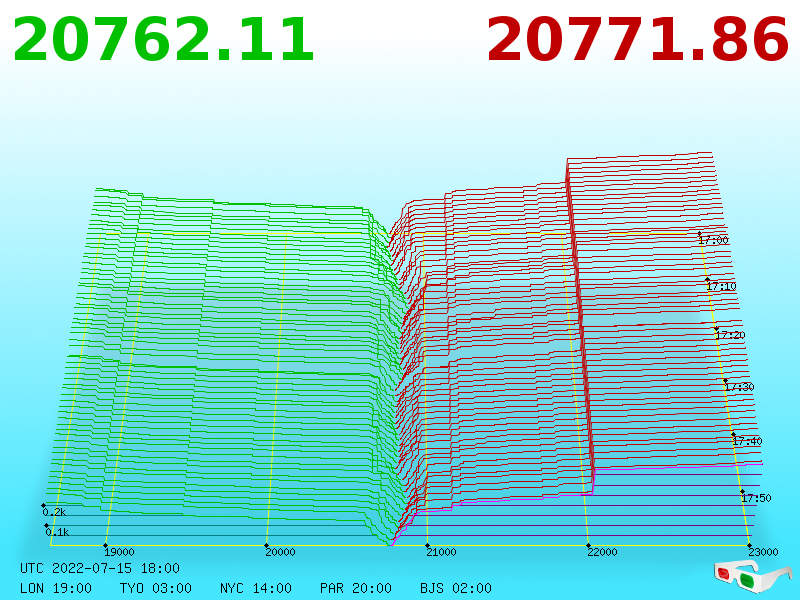
Task: Click the 22000 price axis label
Action: [x=603, y=552]
